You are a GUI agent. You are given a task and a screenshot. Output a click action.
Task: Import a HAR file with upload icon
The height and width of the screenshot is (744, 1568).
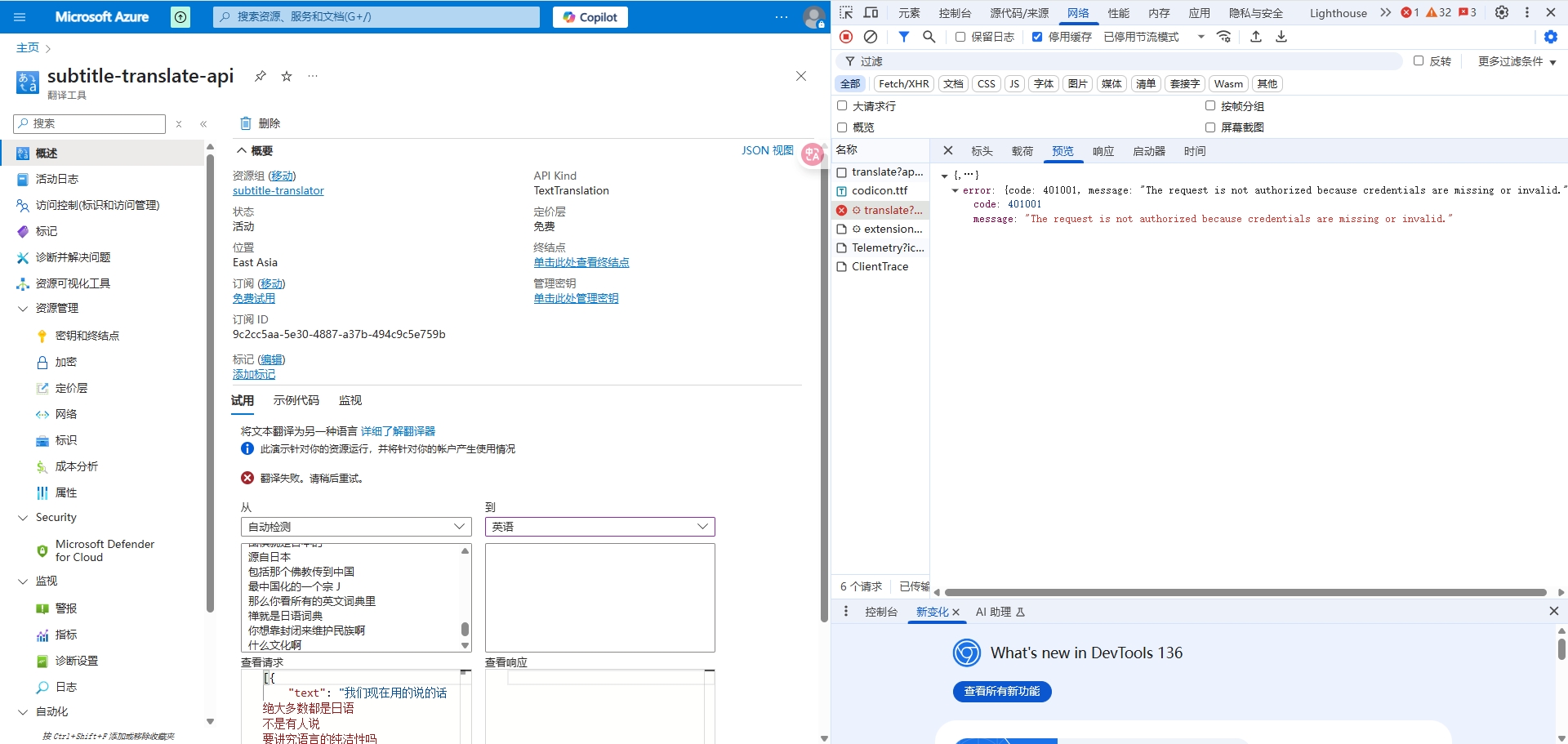pos(1256,37)
